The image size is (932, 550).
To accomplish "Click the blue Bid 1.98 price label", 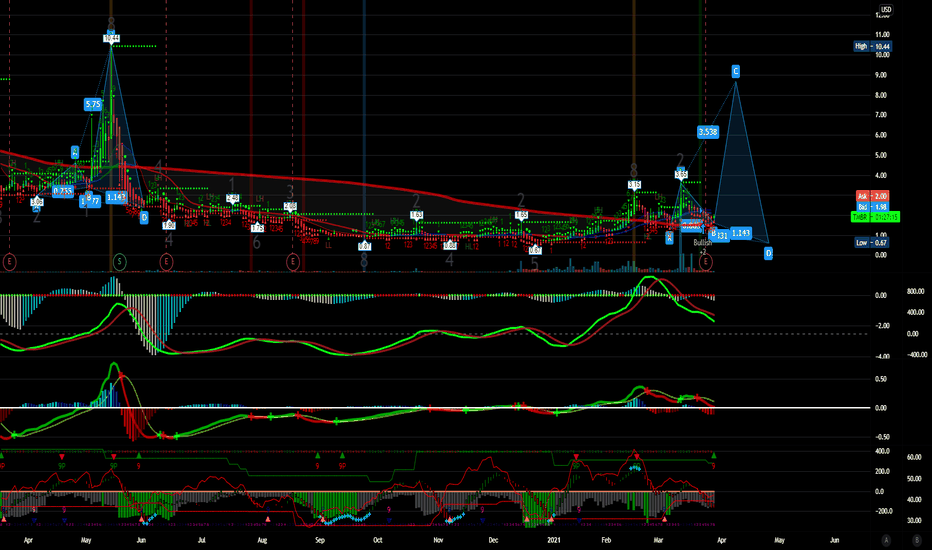I will [873, 207].
